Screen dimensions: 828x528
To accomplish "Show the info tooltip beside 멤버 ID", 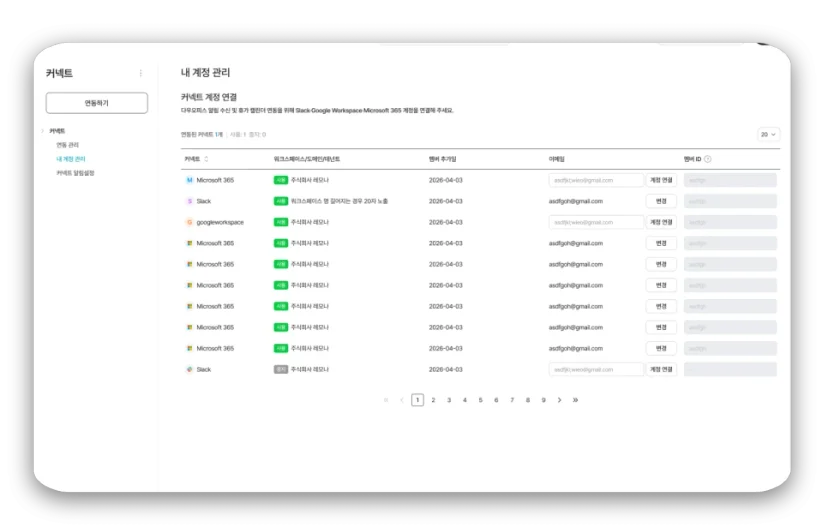I will pos(708,159).
